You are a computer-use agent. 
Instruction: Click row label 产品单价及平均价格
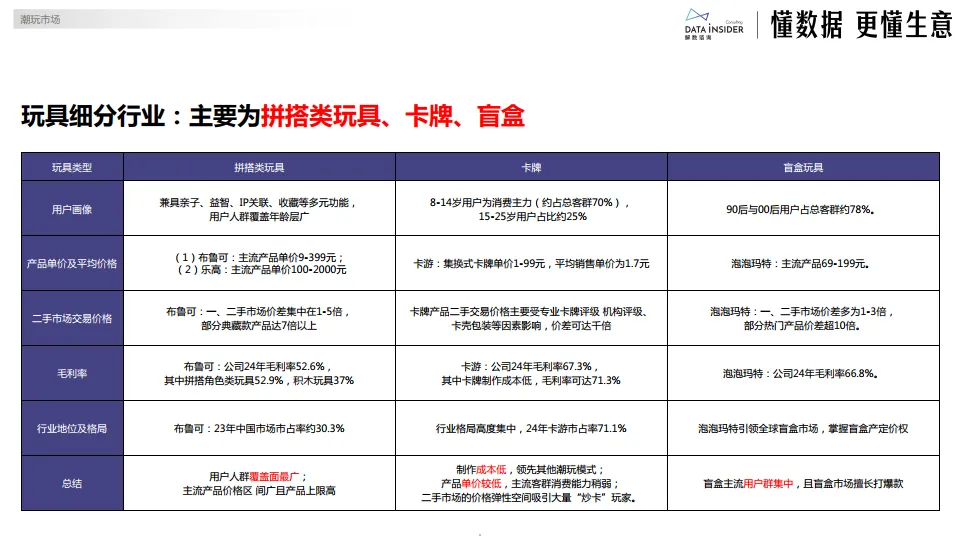[x=72, y=263]
